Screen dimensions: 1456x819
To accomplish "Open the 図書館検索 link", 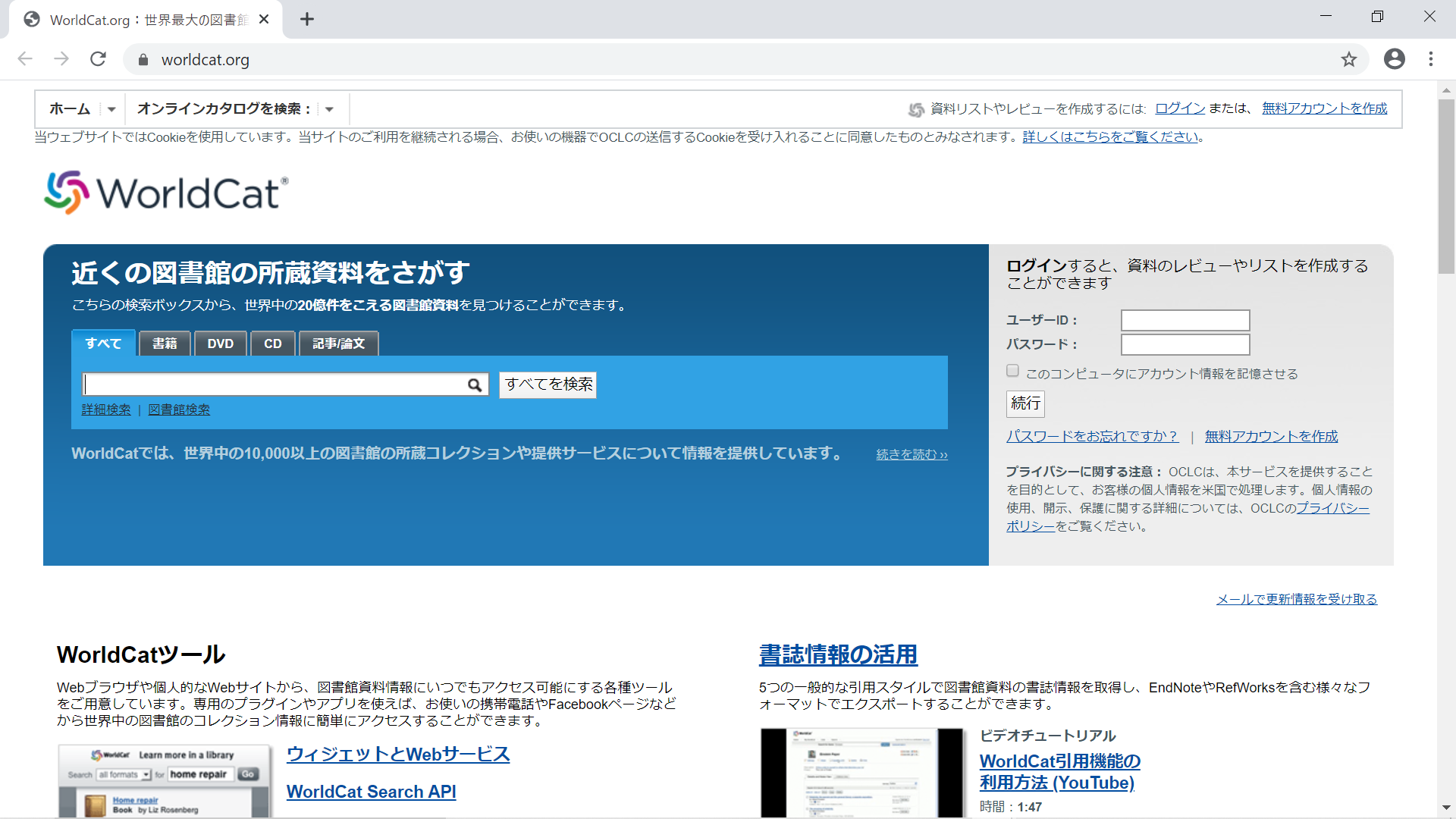I will [179, 409].
